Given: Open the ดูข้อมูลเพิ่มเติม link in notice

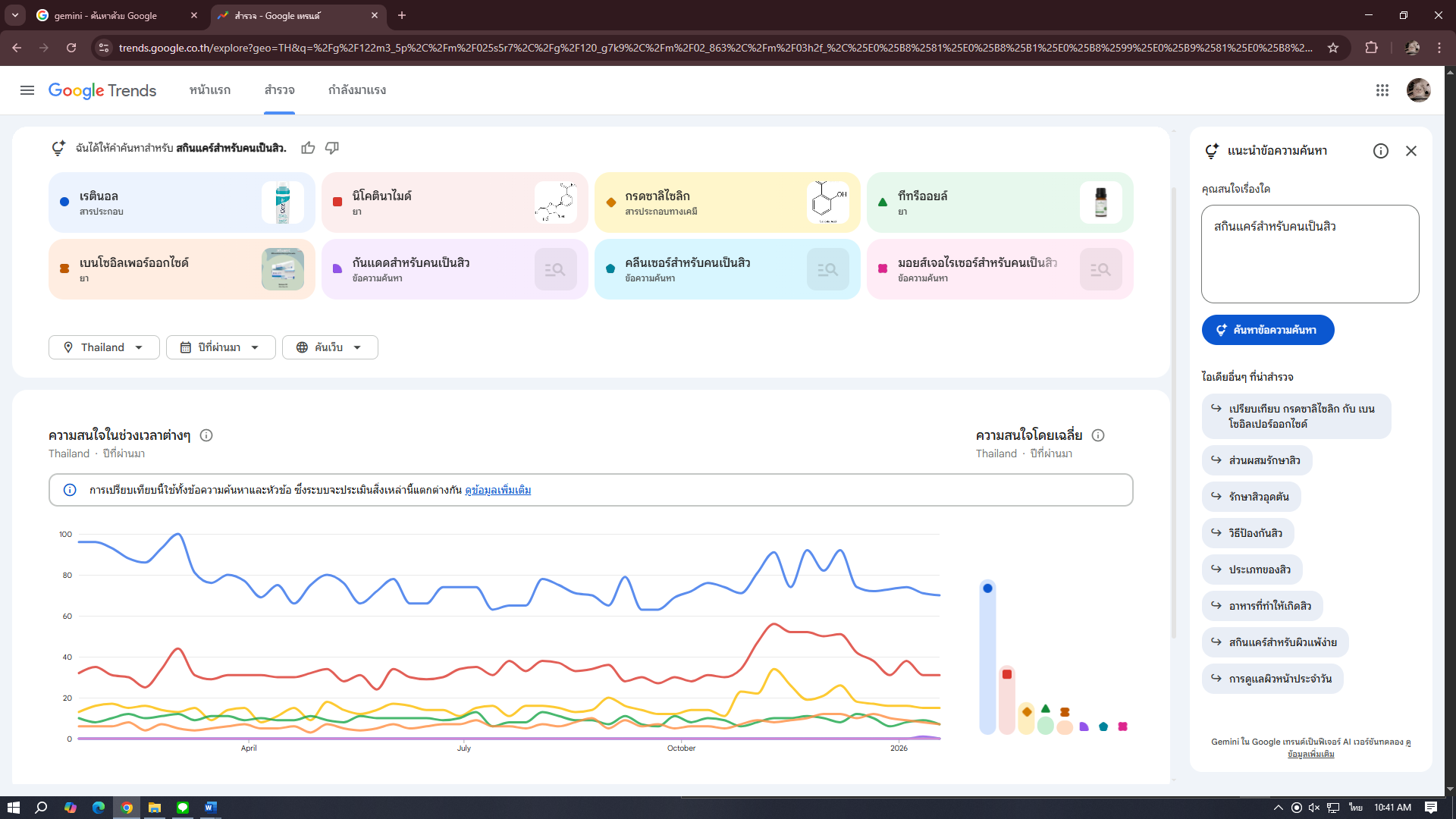Looking at the screenshot, I should click(497, 491).
